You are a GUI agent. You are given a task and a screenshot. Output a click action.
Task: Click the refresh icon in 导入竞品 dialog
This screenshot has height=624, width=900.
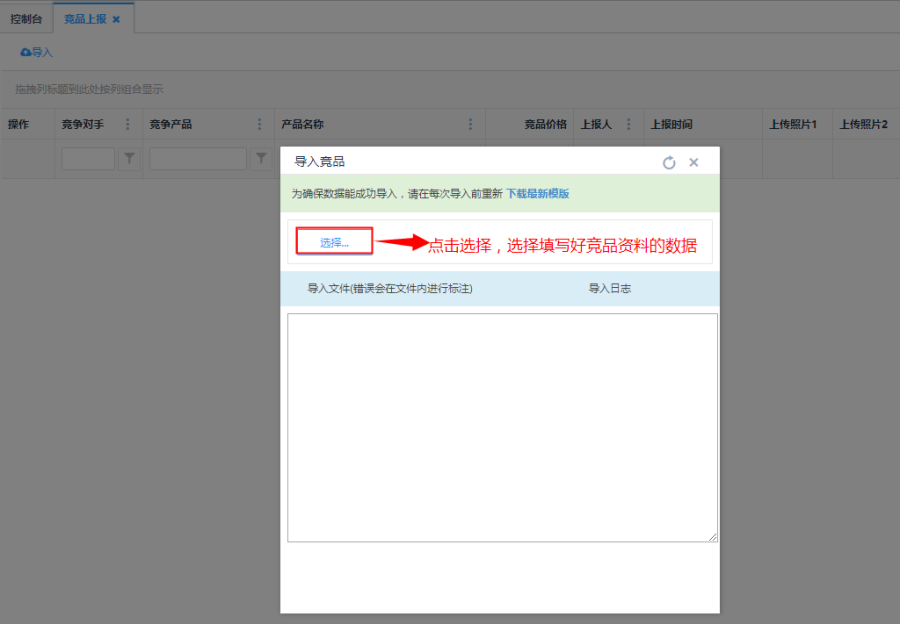click(x=669, y=162)
